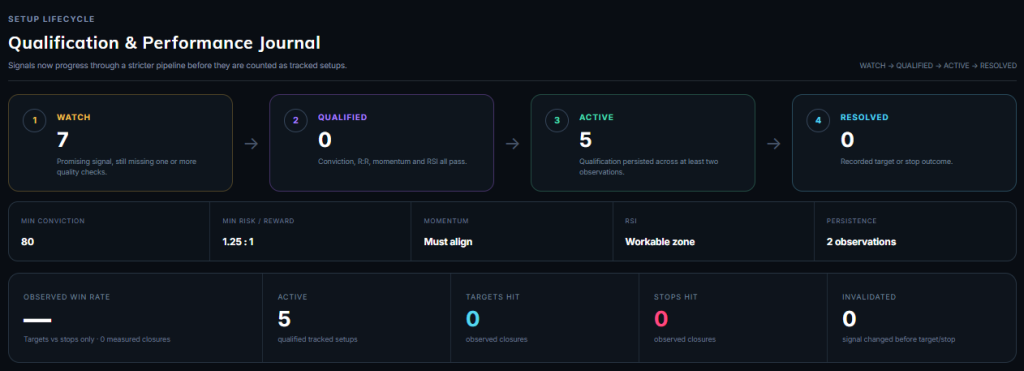This screenshot has height=371, width=1024.
Task: Click the 'PERSISTENCE' label
Action: (x=852, y=221)
